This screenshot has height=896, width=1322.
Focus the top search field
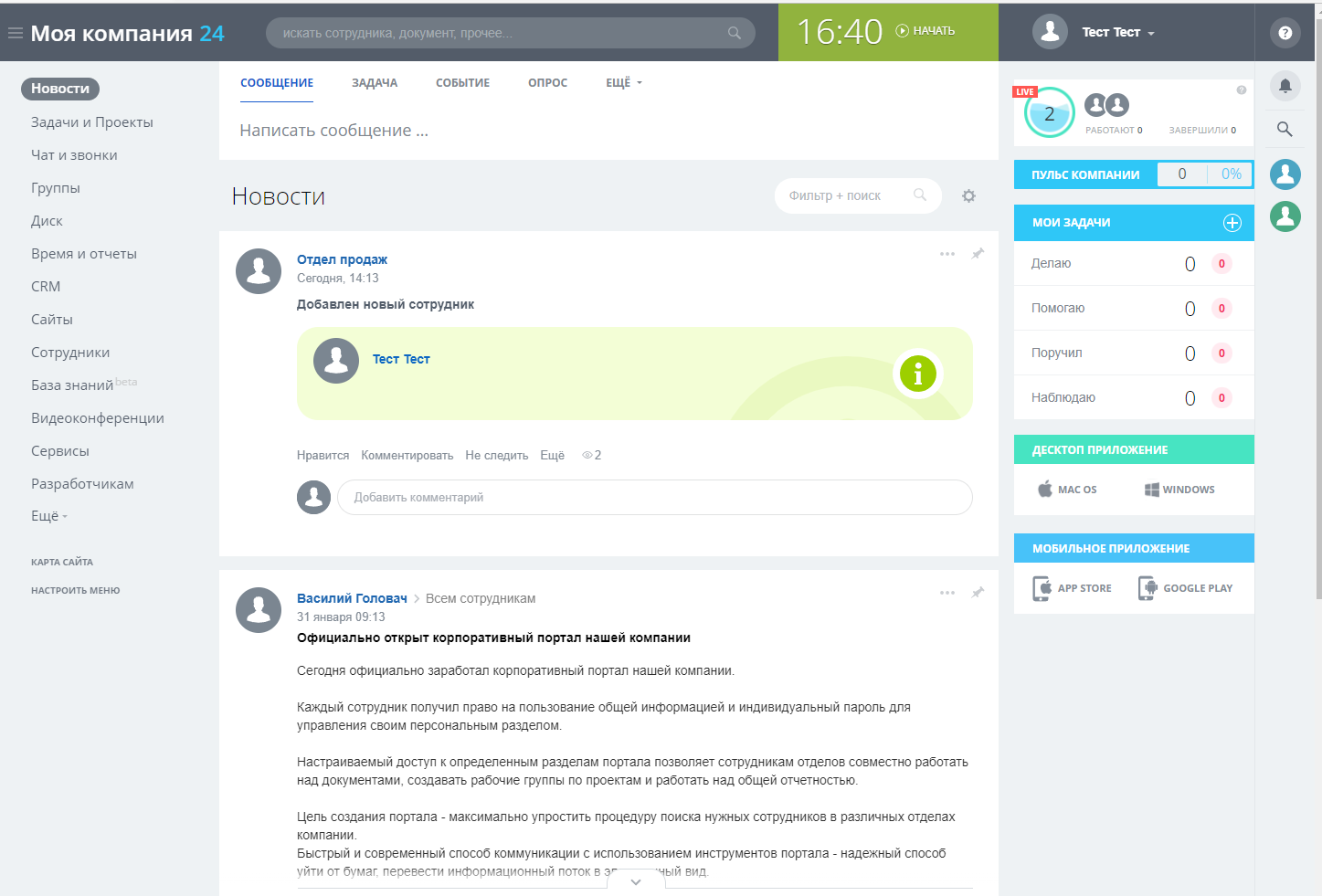coord(510,33)
